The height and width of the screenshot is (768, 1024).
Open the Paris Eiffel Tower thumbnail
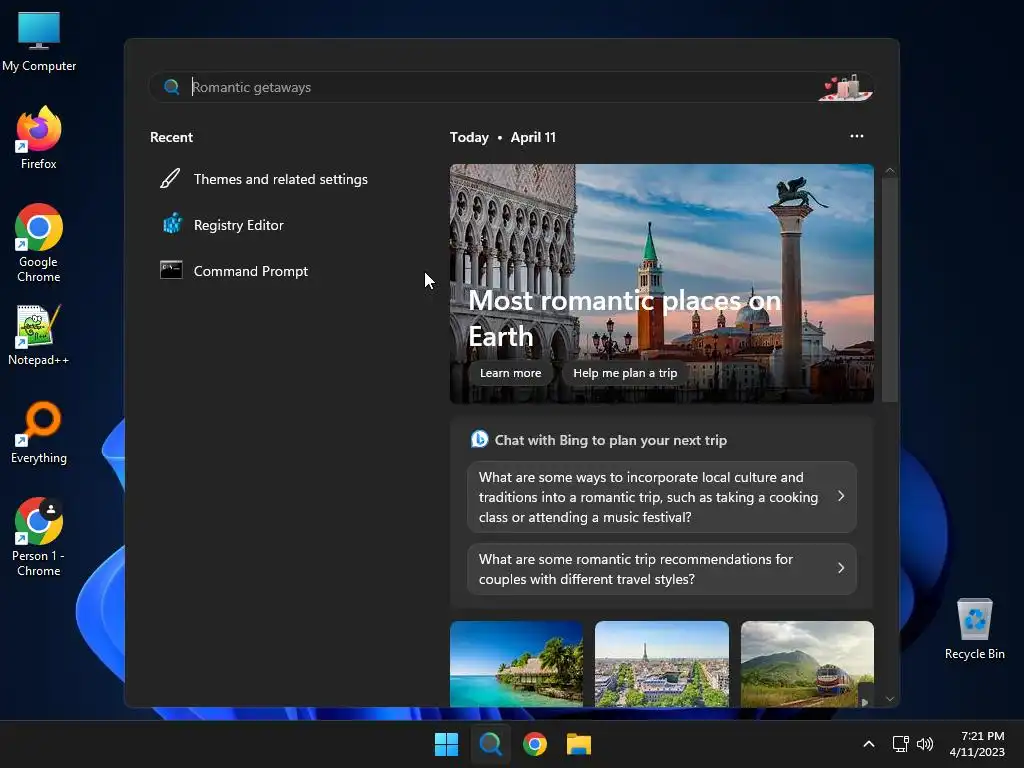[x=662, y=664]
